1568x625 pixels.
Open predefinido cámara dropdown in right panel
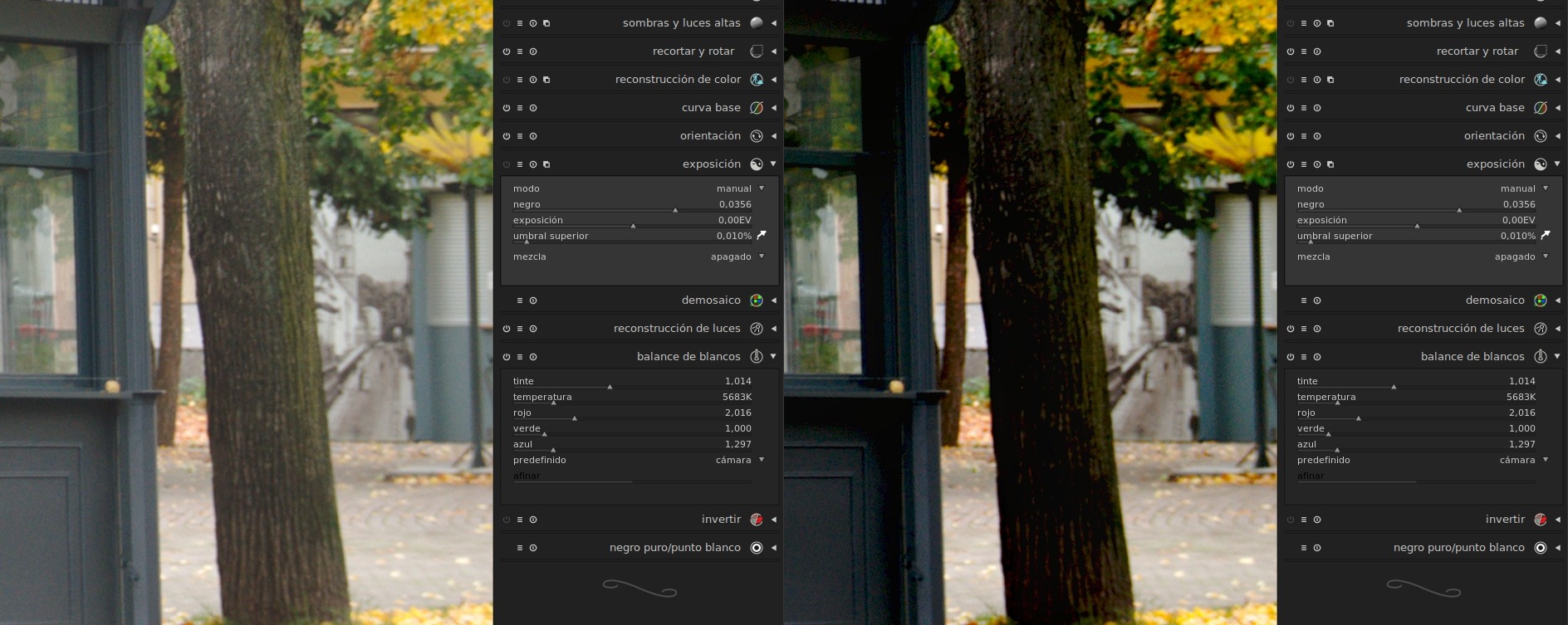pyautogui.click(x=1423, y=460)
